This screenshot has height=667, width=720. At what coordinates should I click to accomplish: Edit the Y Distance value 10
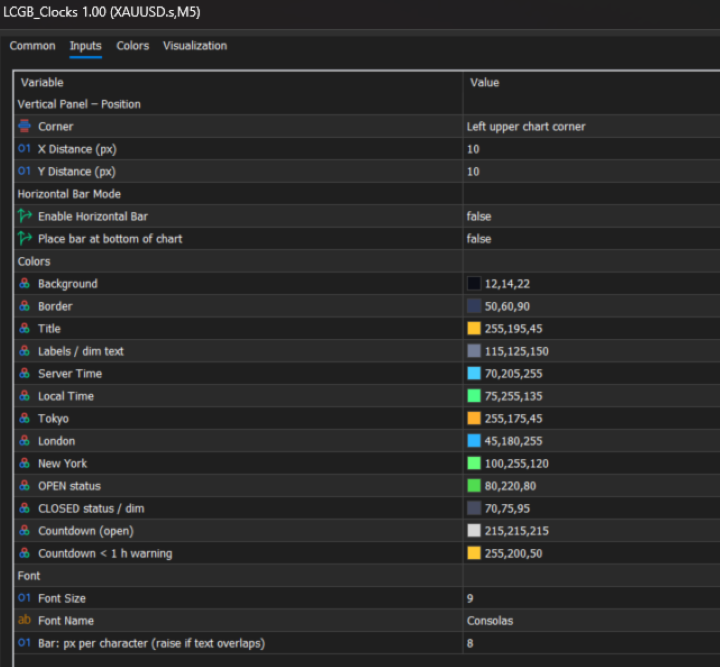(x=473, y=172)
